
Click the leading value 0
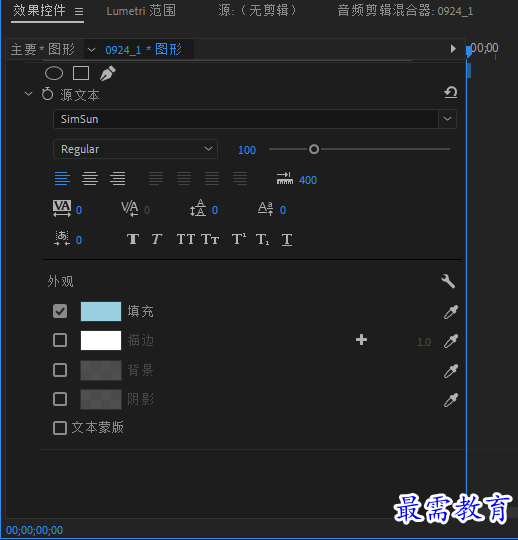coord(215,210)
